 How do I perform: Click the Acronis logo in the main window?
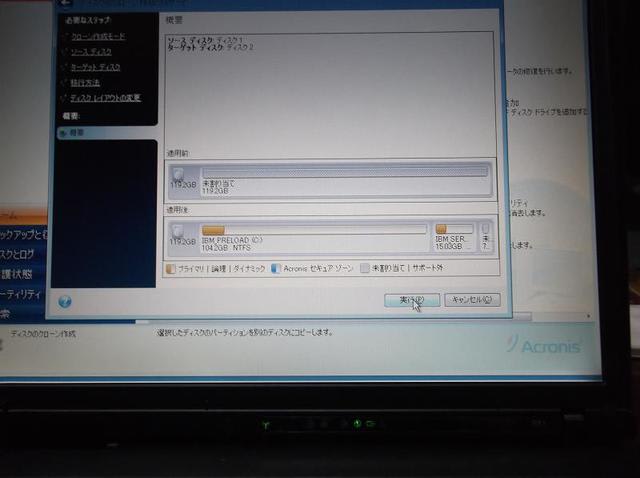point(545,344)
